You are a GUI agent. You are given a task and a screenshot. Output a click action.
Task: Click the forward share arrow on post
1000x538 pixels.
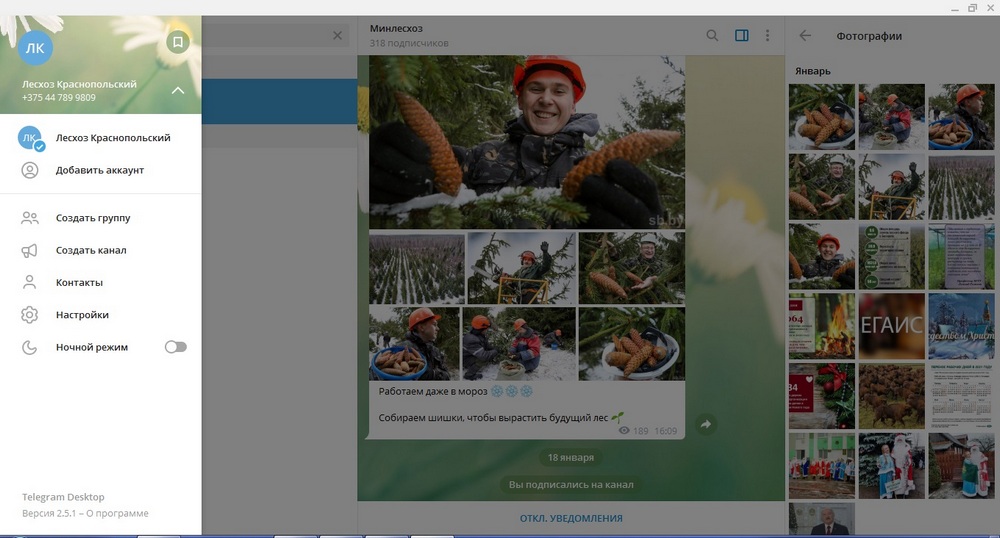(x=705, y=425)
